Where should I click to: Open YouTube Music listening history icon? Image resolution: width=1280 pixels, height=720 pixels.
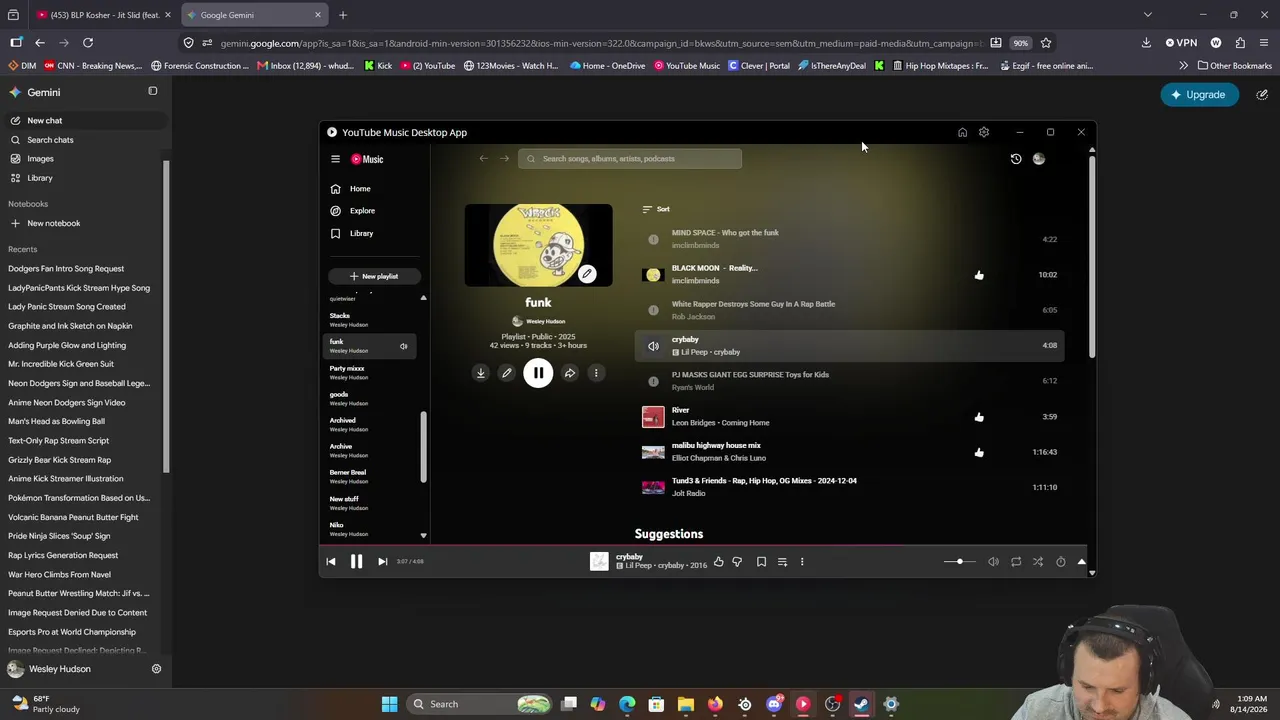pos(1016,159)
